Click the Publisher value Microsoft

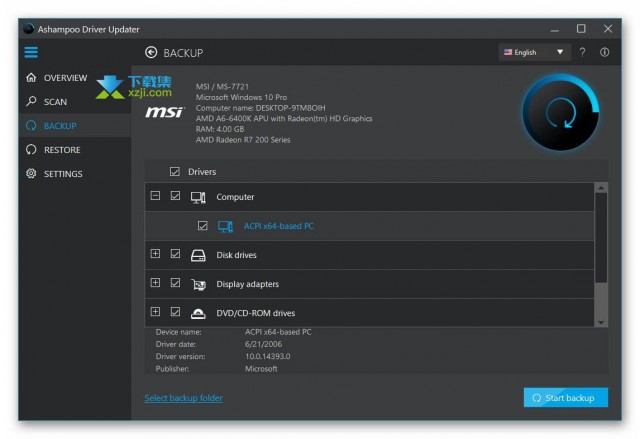click(x=261, y=368)
